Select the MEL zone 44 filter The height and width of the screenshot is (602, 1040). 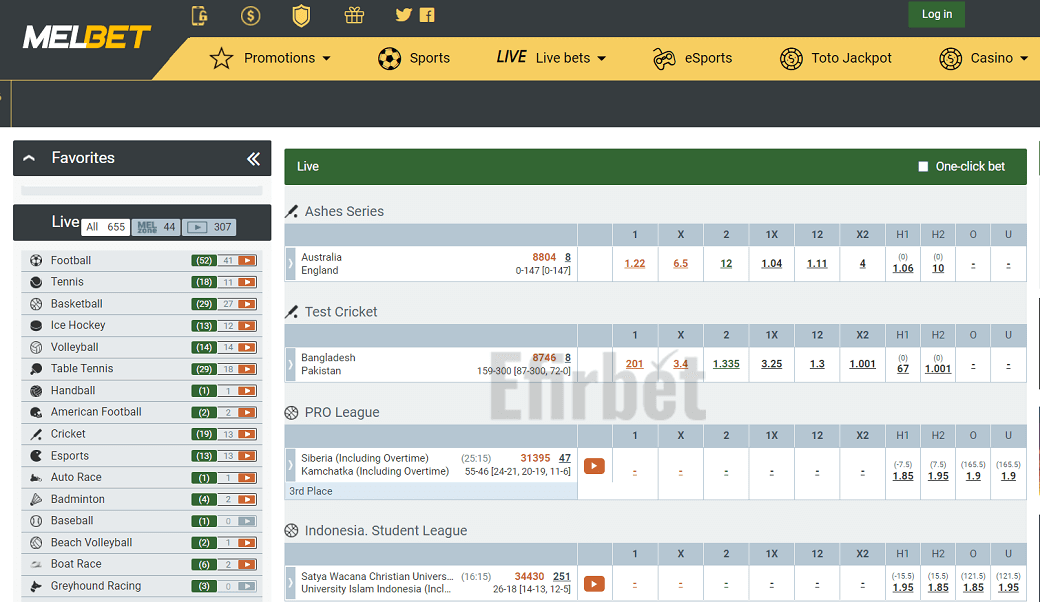coord(156,227)
